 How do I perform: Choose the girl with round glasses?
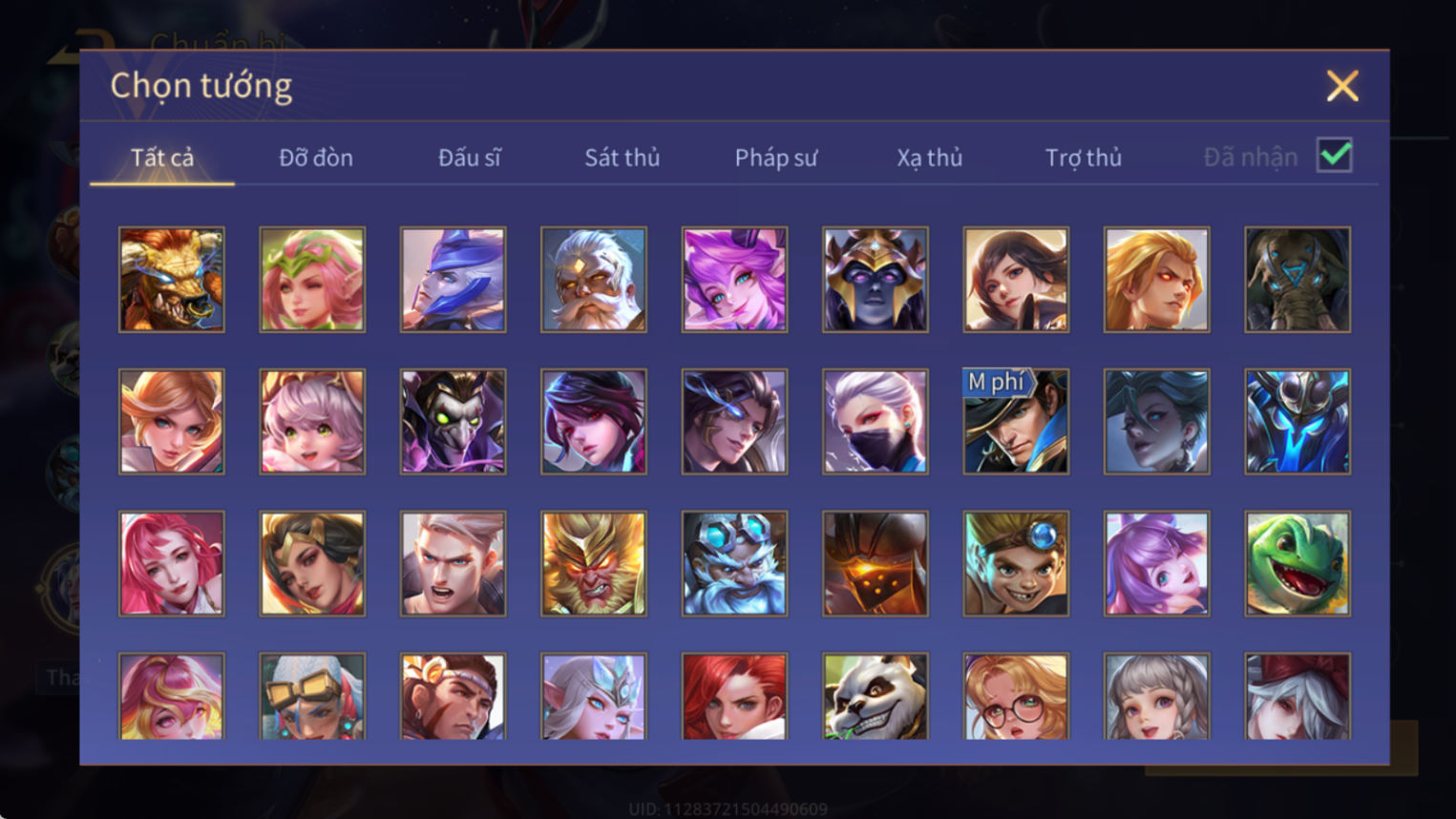click(1015, 697)
